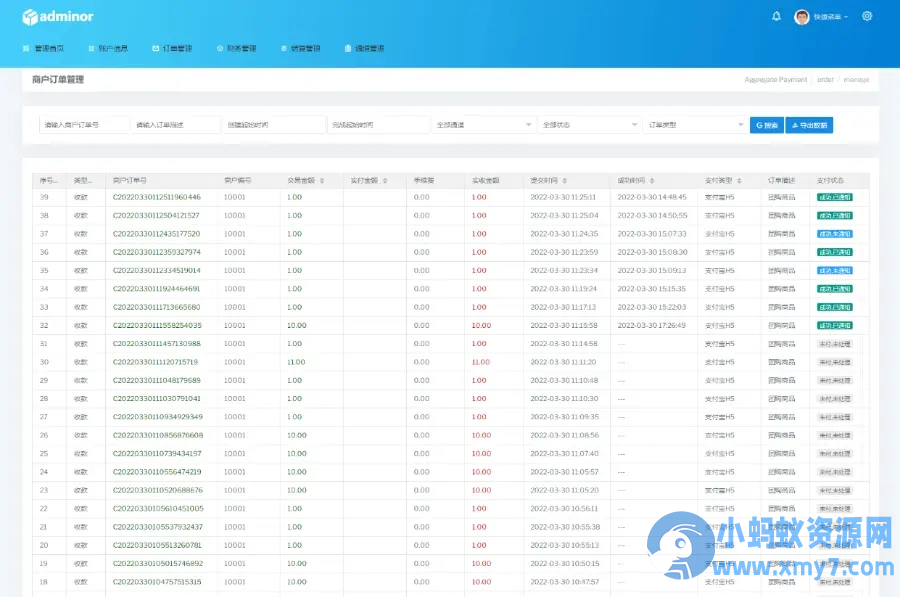
Task: Sort by the 提交时间 column arrows
Action: [565, 180]
